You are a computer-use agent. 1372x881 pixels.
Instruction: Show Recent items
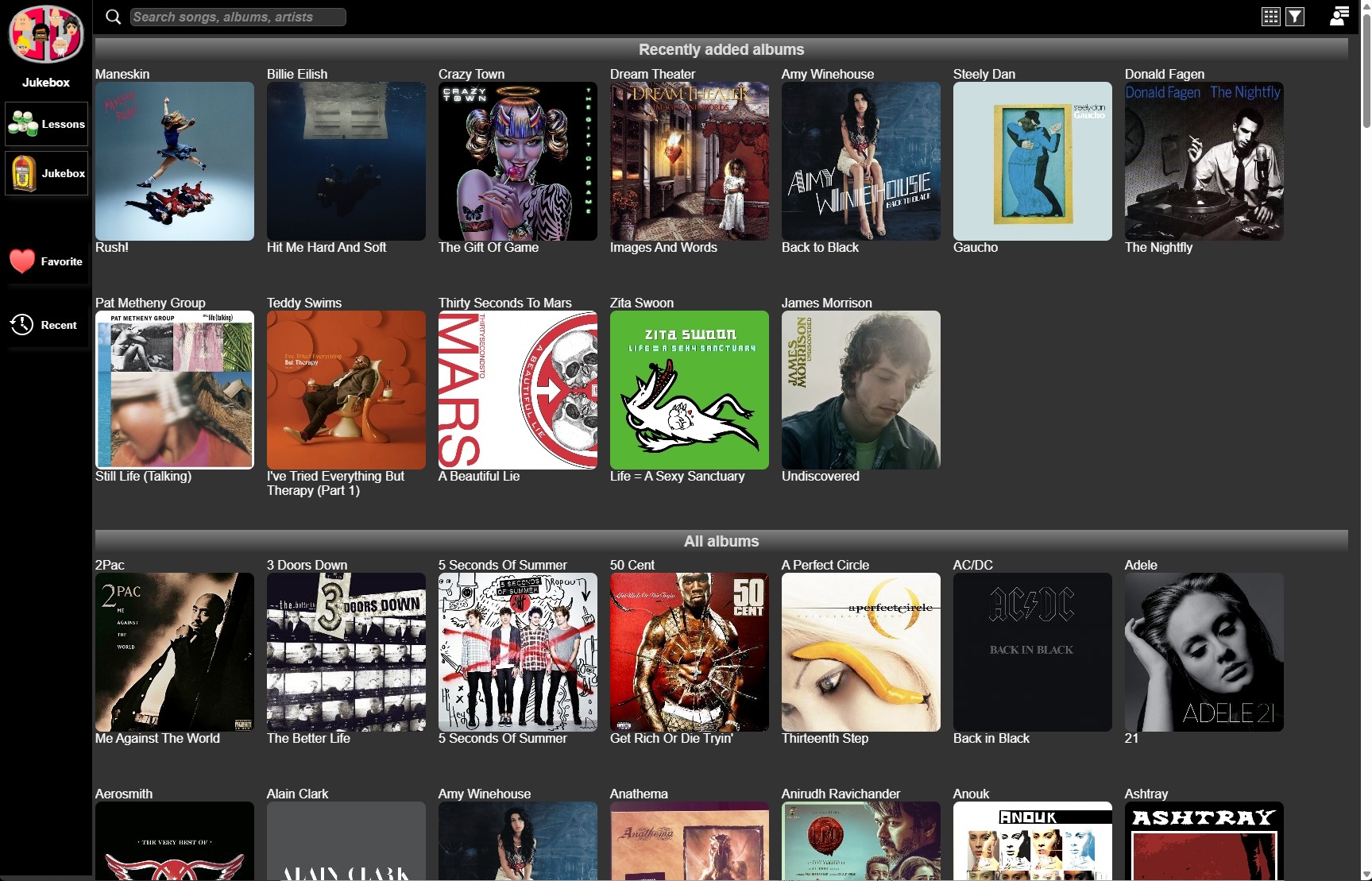pos(46,325)
